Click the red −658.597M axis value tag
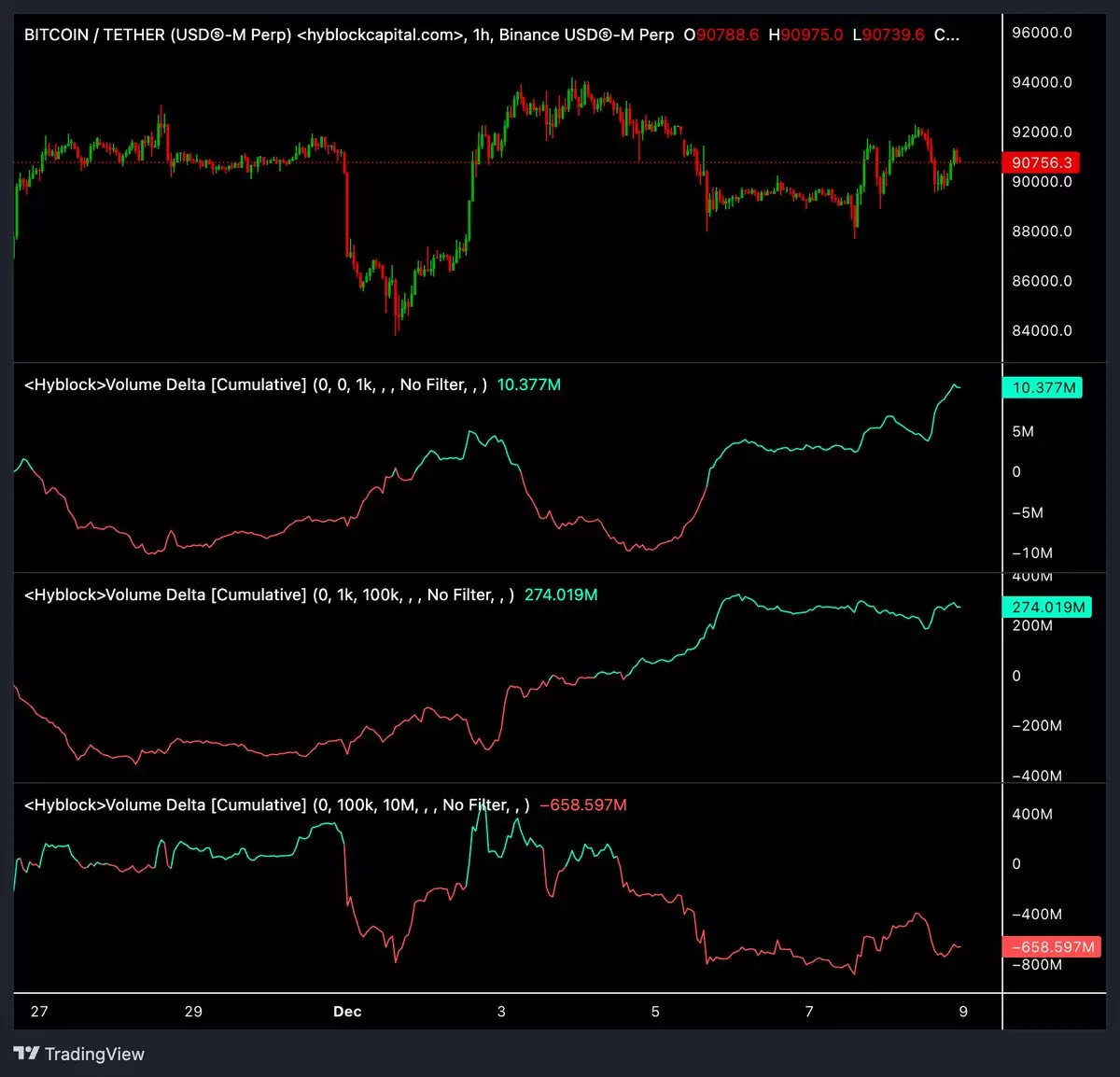Screen dimensions: 1120x1077 pos(1051,946)
